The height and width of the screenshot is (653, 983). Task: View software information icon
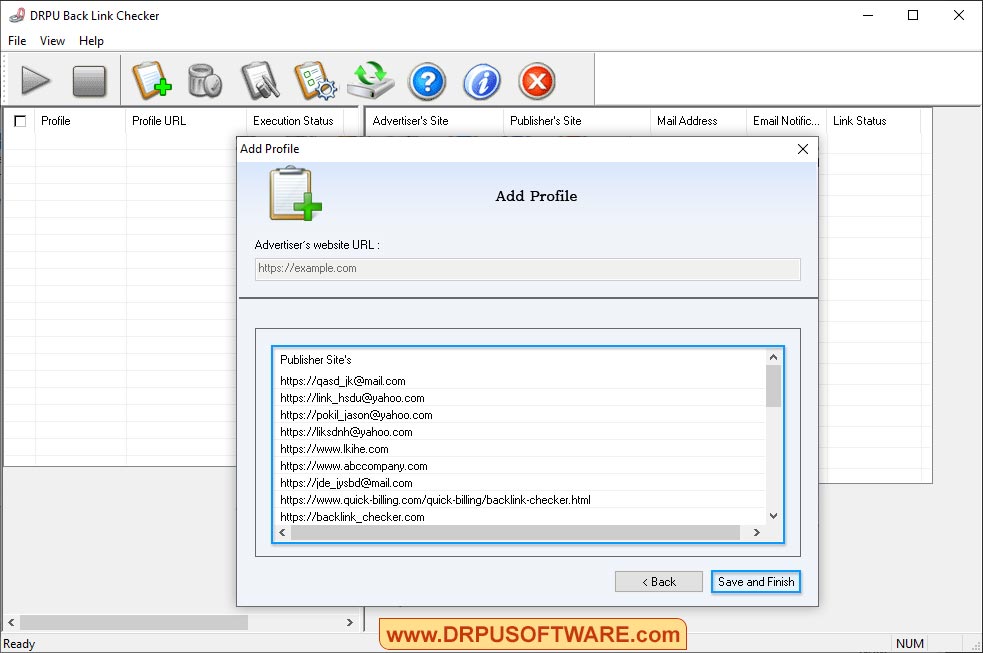pos(482,81)
